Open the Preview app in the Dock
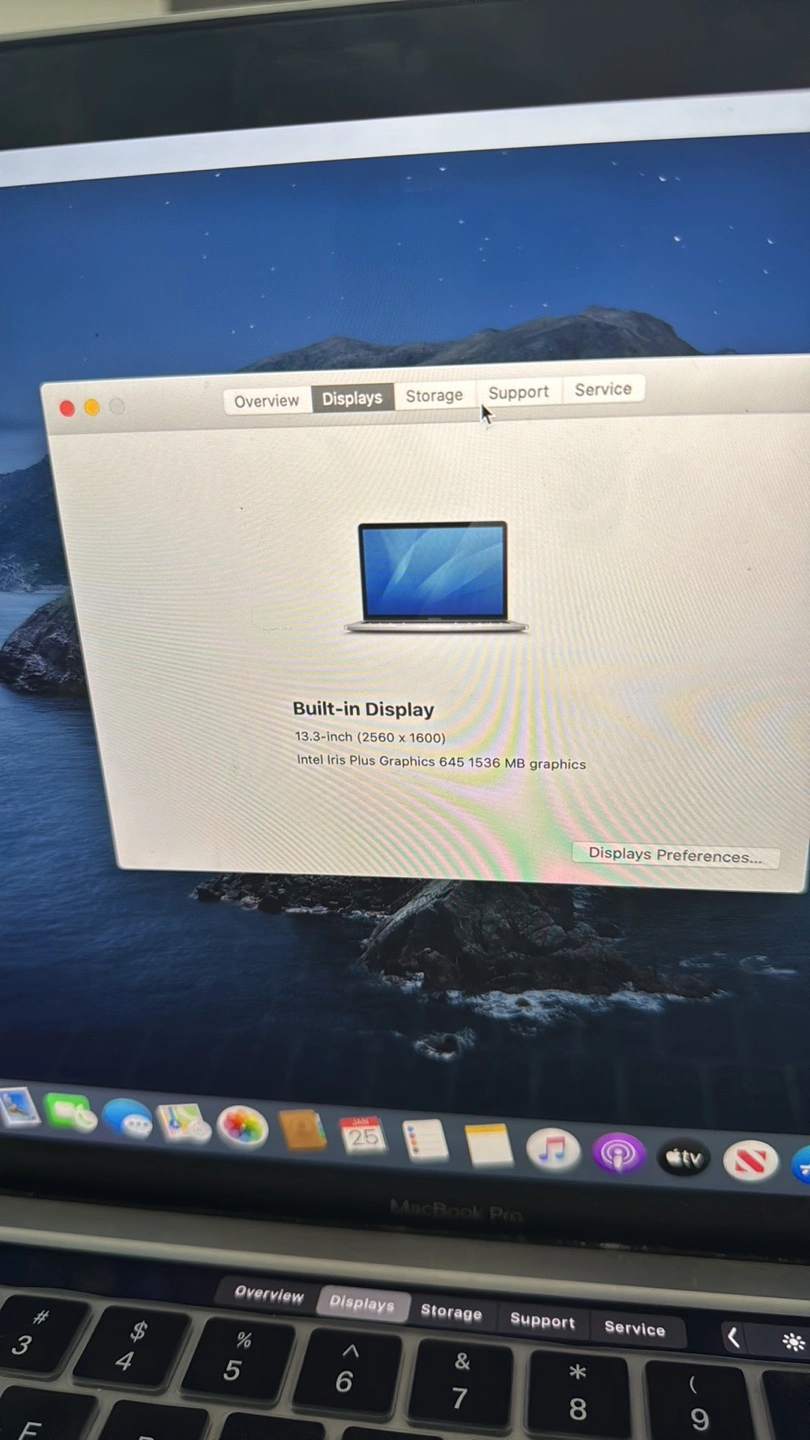This screenshot has width=810, height=1440. tap(18, 1108)
